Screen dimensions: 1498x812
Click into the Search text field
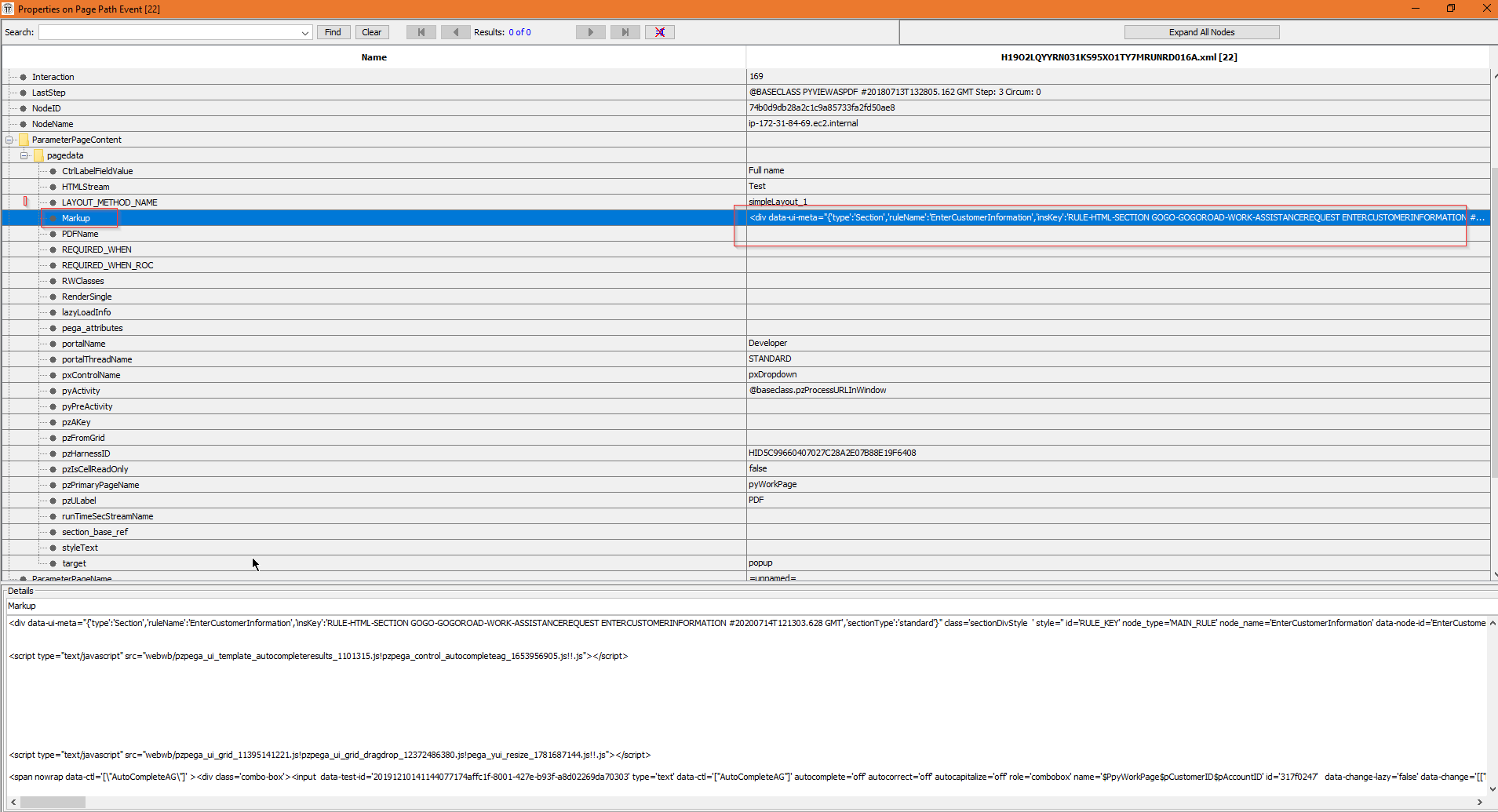click(x=169, y=32)
